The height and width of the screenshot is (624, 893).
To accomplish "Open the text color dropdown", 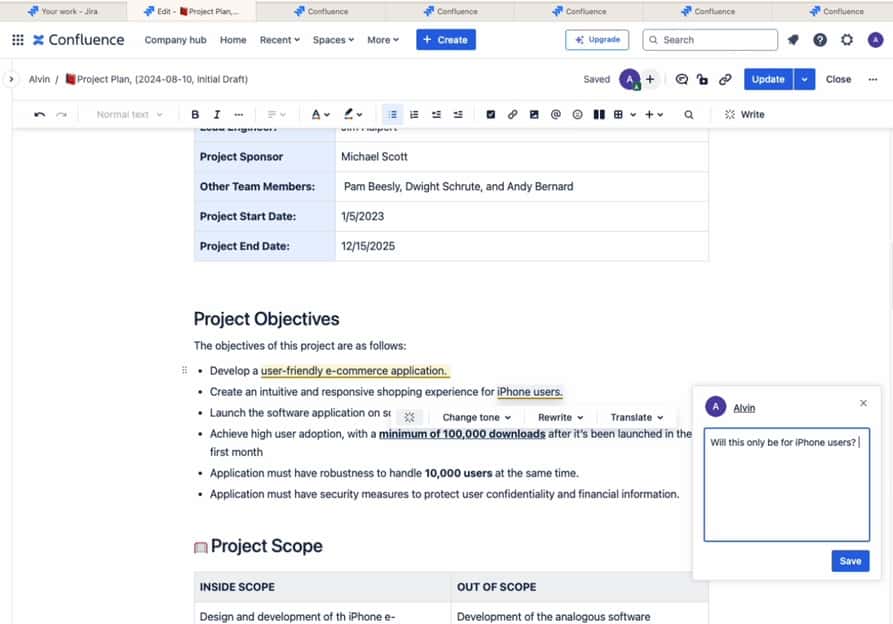I will 321,114.
